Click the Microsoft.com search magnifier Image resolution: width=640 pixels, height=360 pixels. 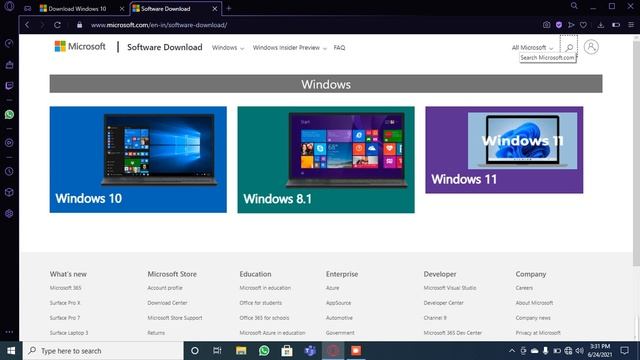[569, 48]
